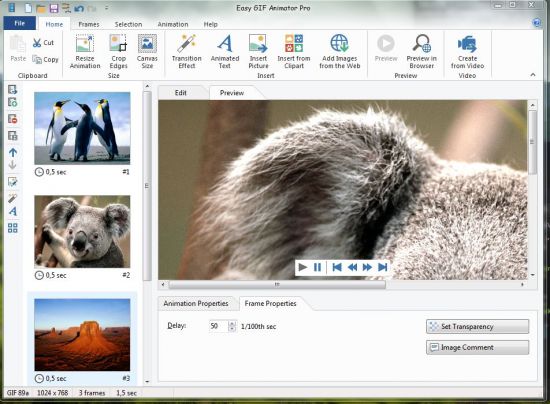Click the Set Transparency button
Screen dimensions: 550x404
click(477, 326)
